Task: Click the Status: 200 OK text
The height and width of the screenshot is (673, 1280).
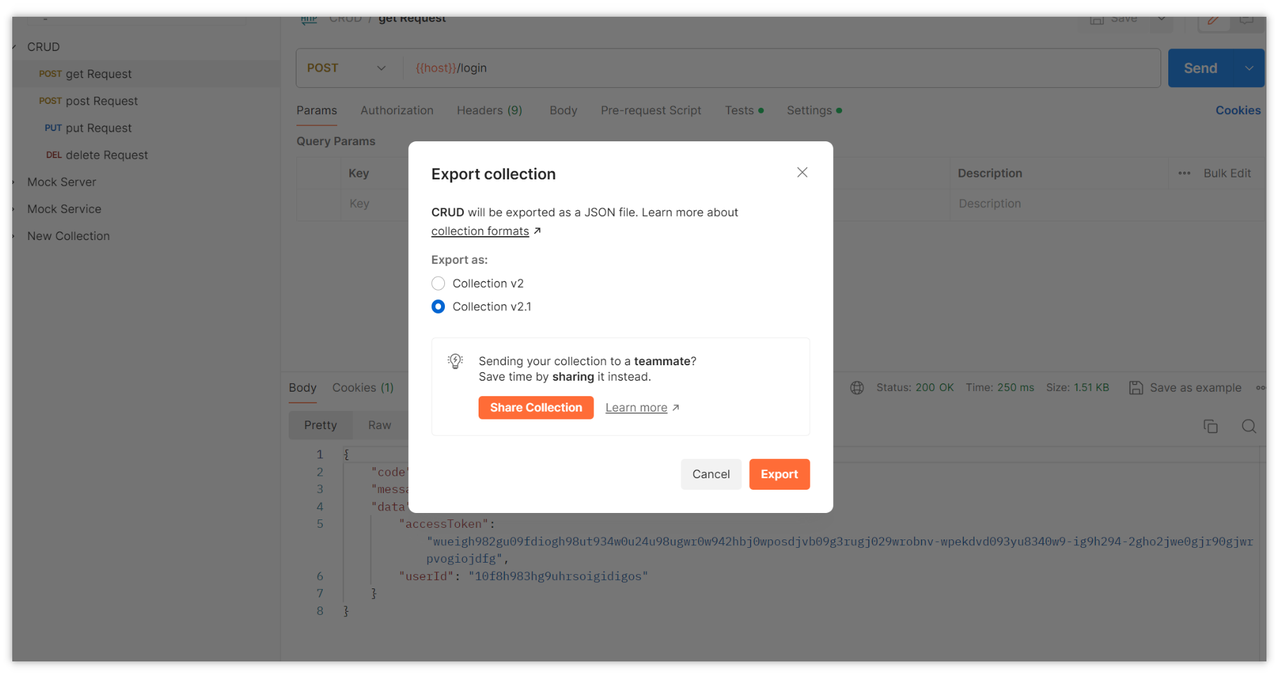Action: [915, 388]
